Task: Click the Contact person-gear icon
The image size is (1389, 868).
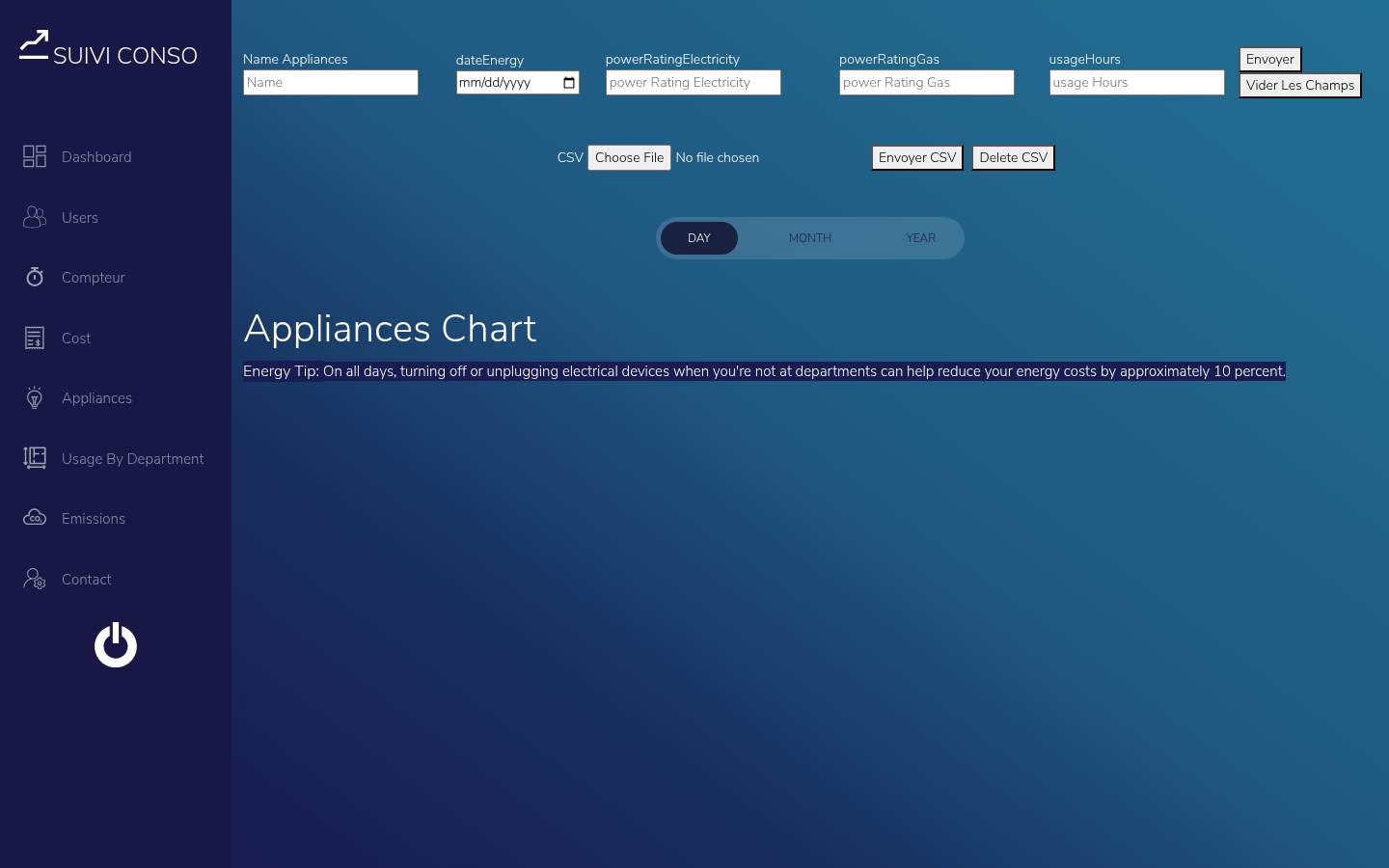Action: click(35, 579)
